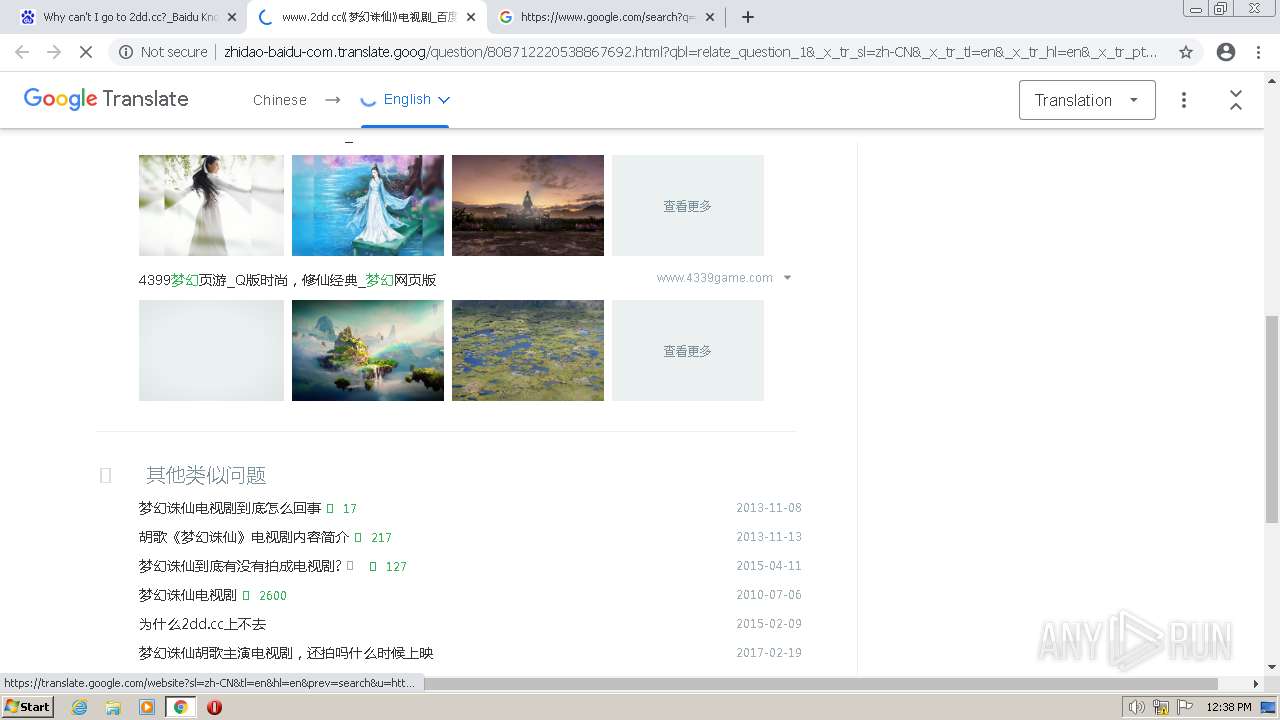This screenshot has width=1280, height=720.
Task: Switch to the Google search tab
Action: point(606,17)
